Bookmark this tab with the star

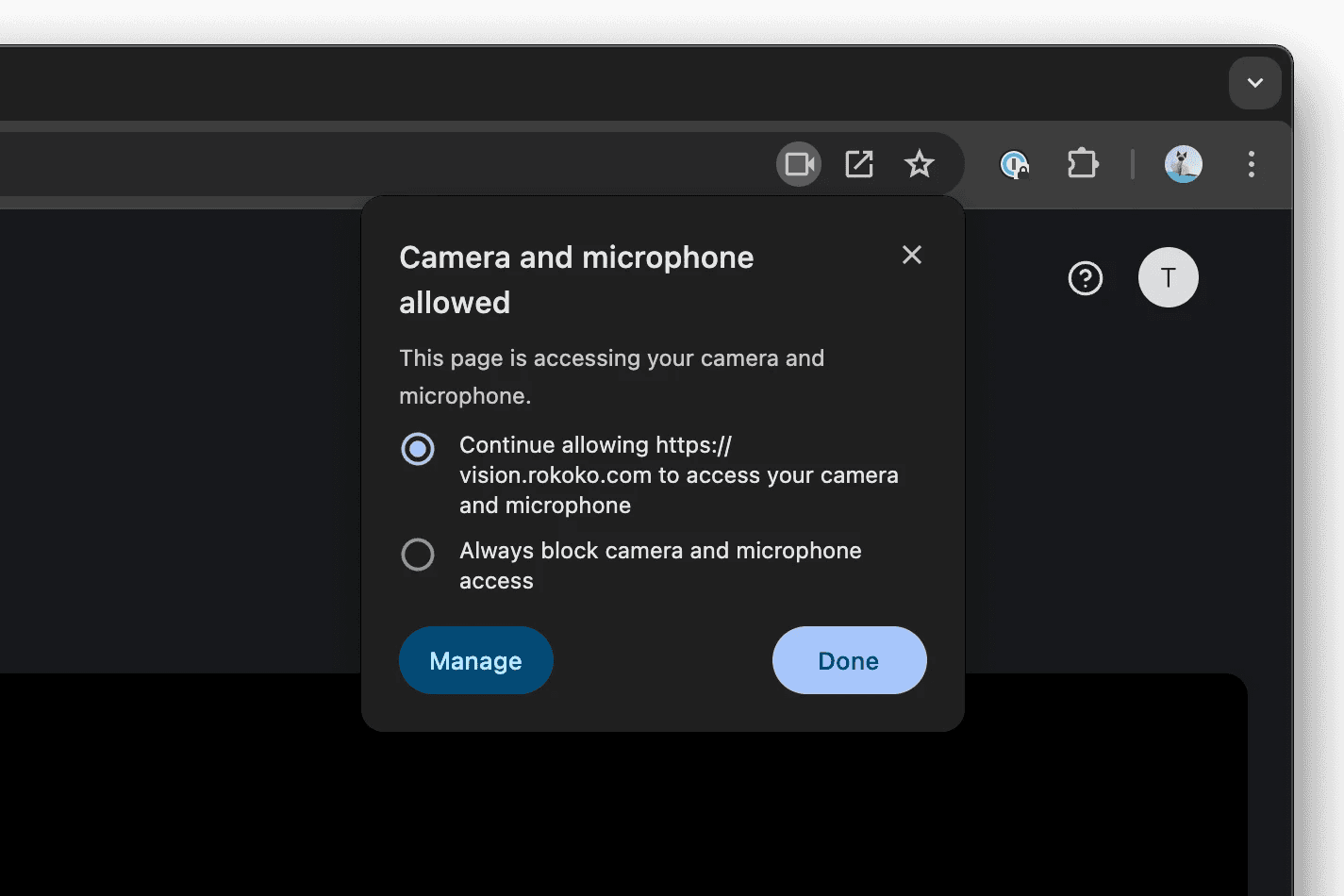click(x=919, y=164)
